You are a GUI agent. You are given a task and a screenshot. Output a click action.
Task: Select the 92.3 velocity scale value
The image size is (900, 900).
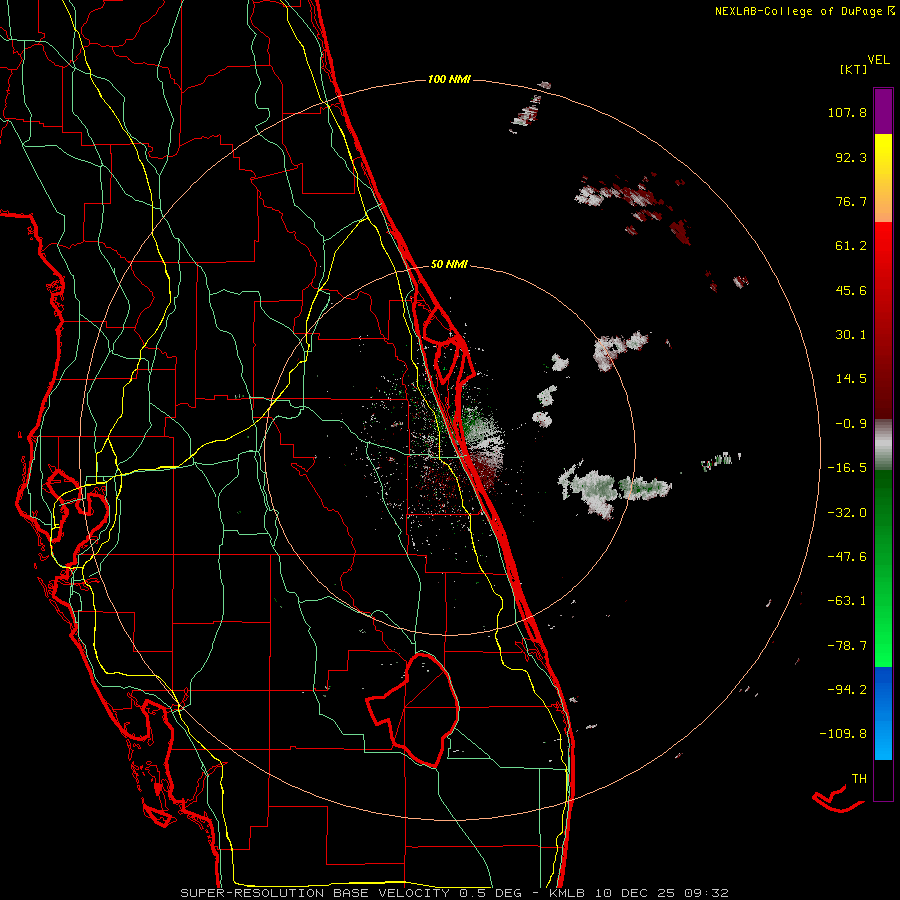[x=851, y=157]
